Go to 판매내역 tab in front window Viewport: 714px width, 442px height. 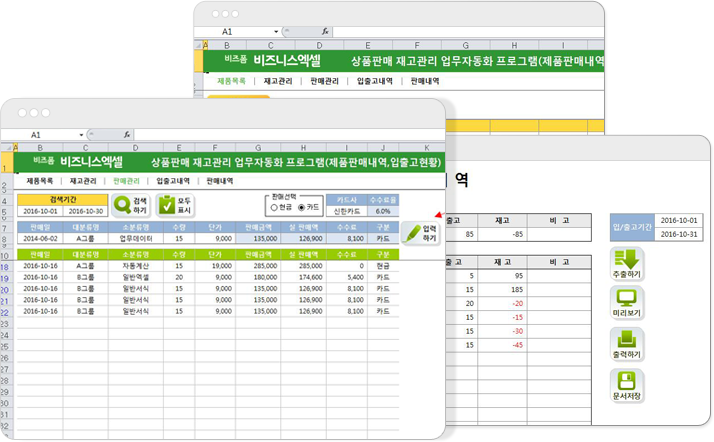(220, 181)
